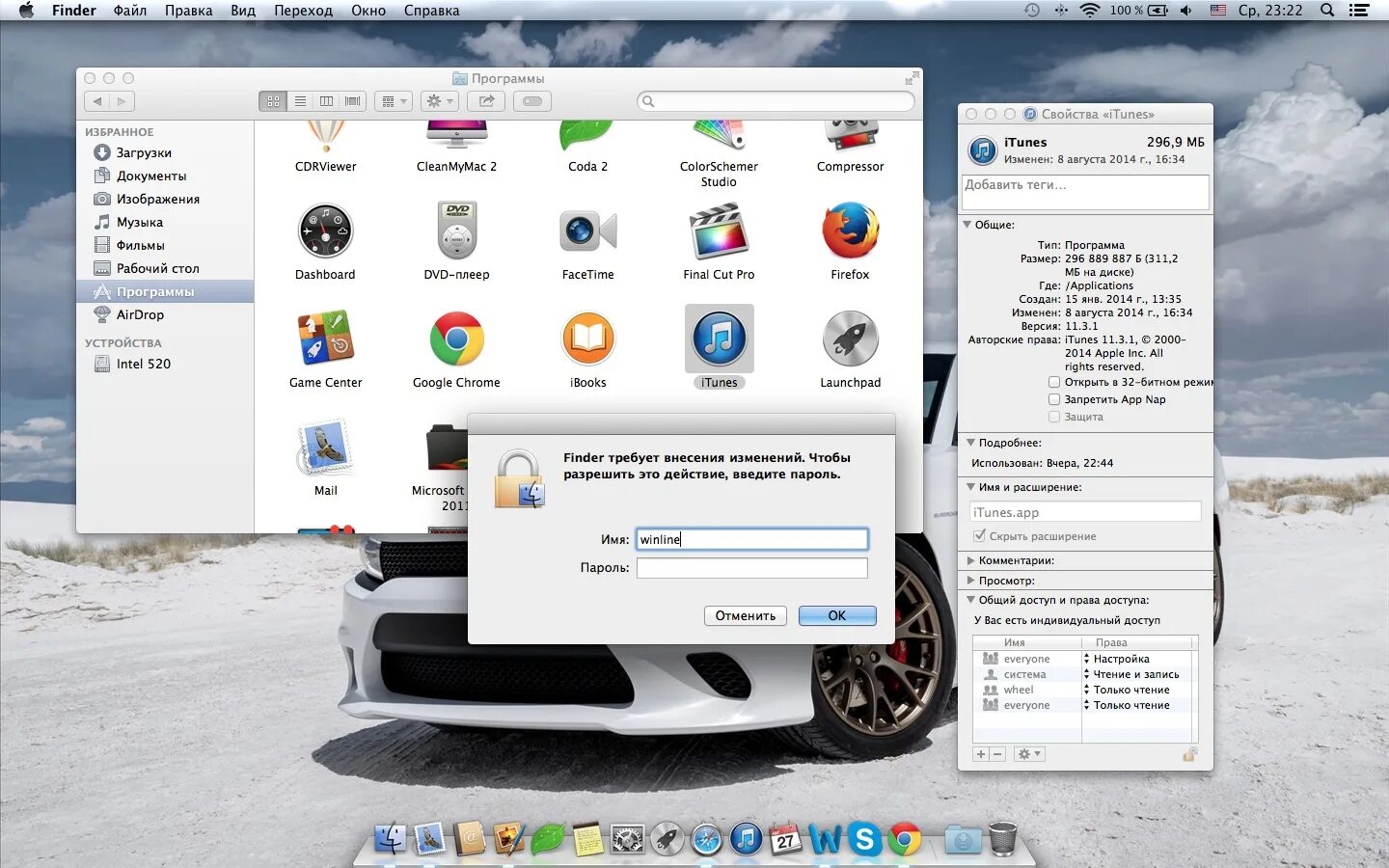Open the Trash in the Dock
1389x868 pixels.
point(1003,839)
